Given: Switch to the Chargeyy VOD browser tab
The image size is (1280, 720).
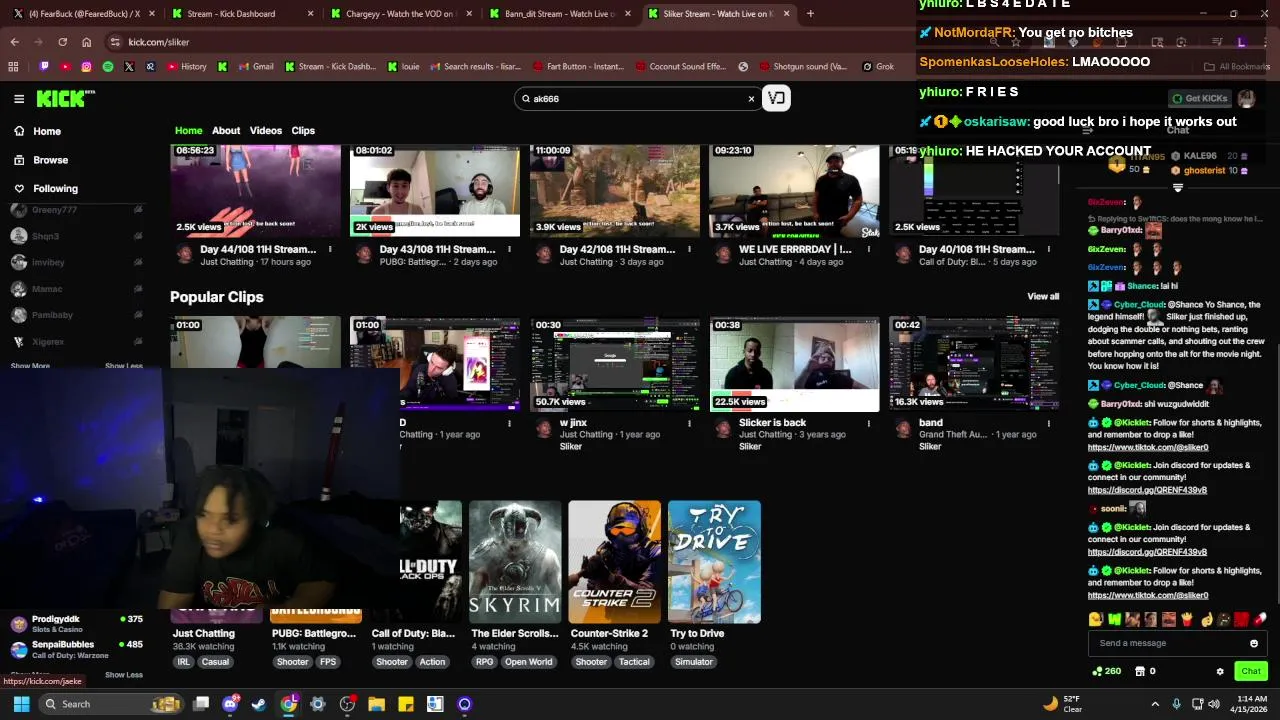Looking at the screenshot, I should click(401, 14).
